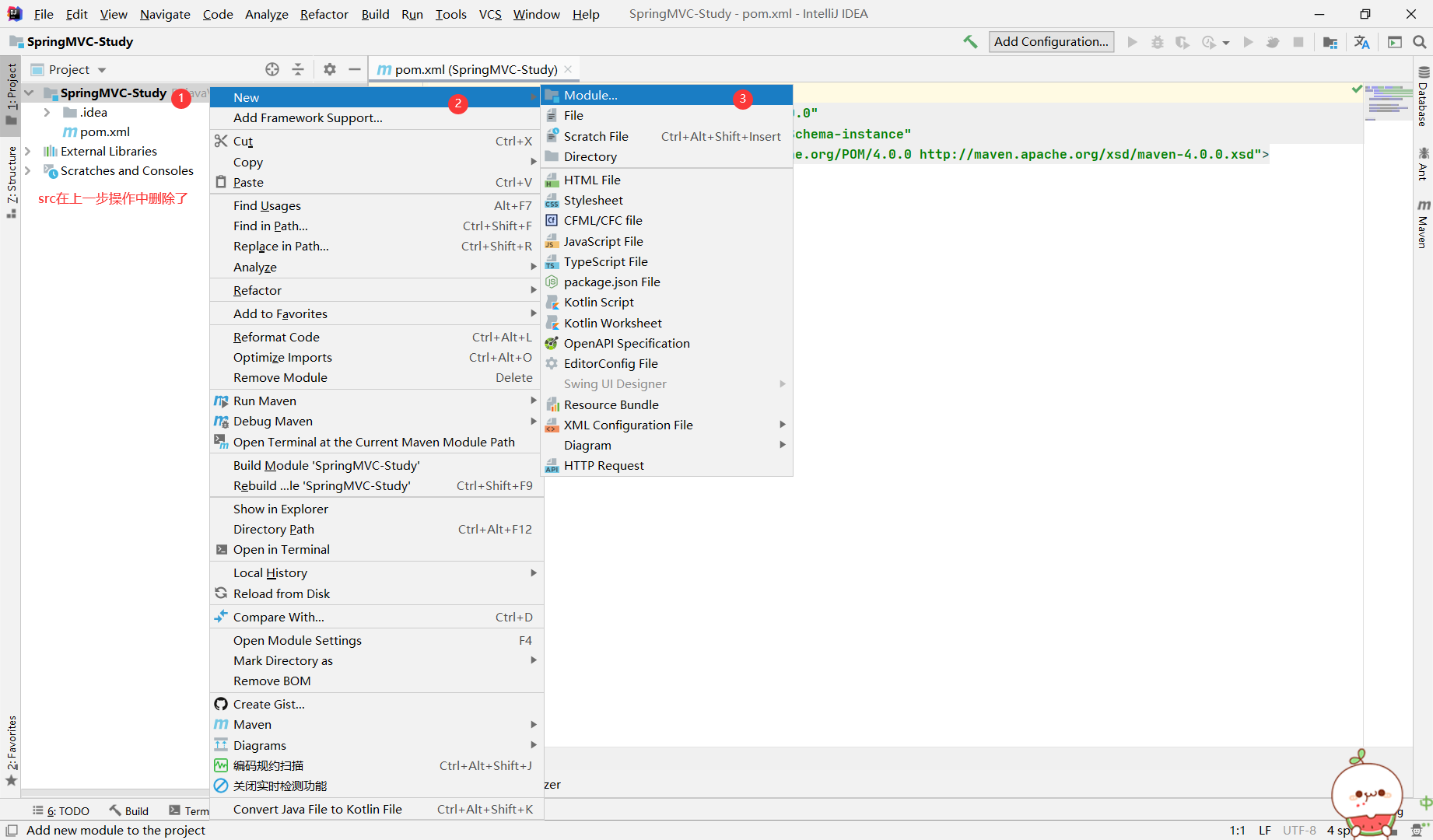Click the Collapse All icon in Project panel

click(x=298, y=69)
